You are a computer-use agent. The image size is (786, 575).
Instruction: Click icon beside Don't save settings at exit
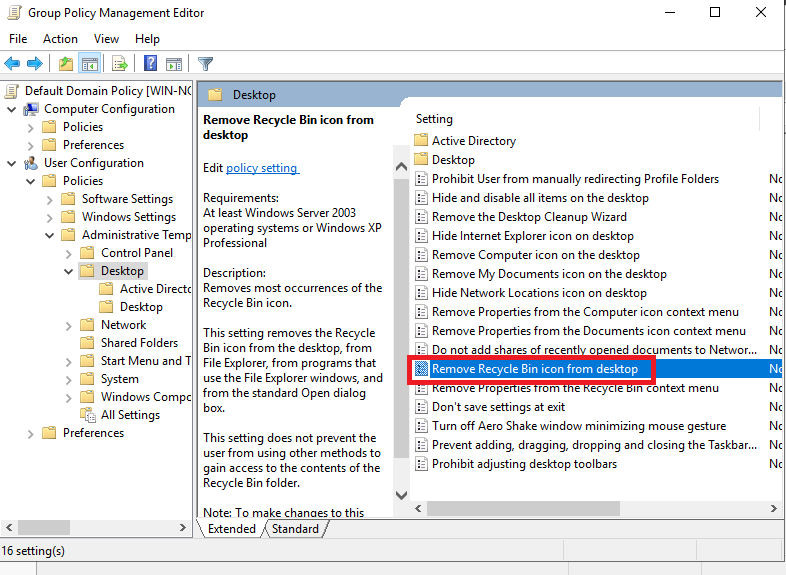click(422, 407)
